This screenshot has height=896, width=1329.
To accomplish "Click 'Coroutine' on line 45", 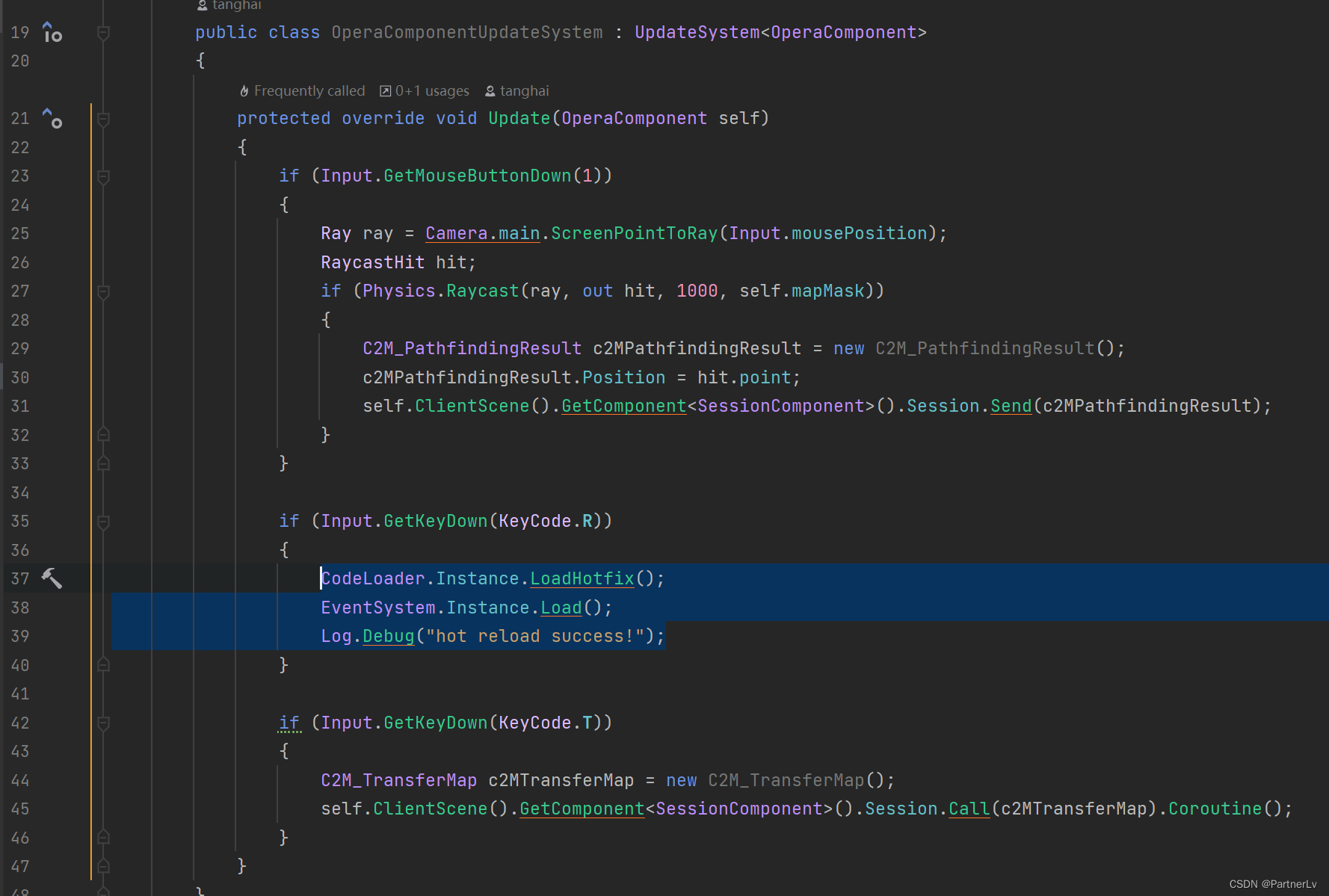I will [x=1215, y=809].
